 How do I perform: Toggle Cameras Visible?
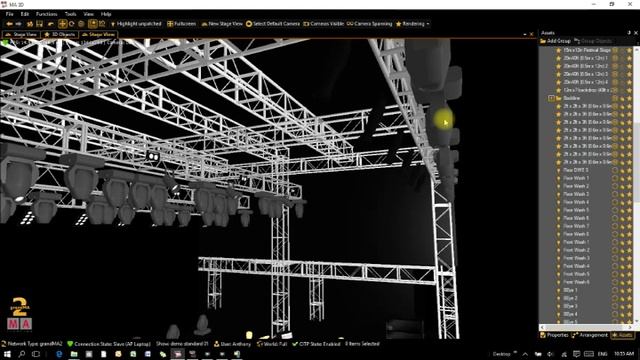point(324,24)
